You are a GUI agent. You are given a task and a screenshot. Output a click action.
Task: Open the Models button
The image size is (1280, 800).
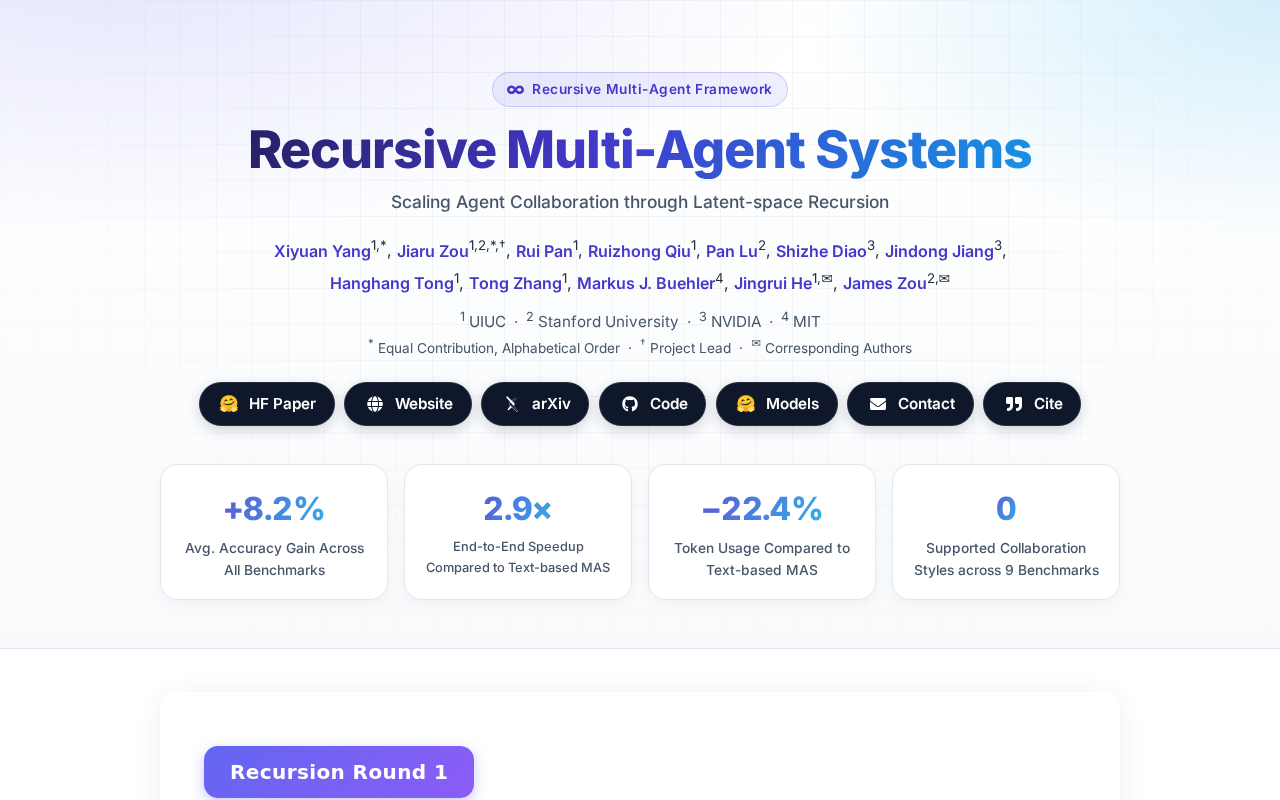(777, 404)
